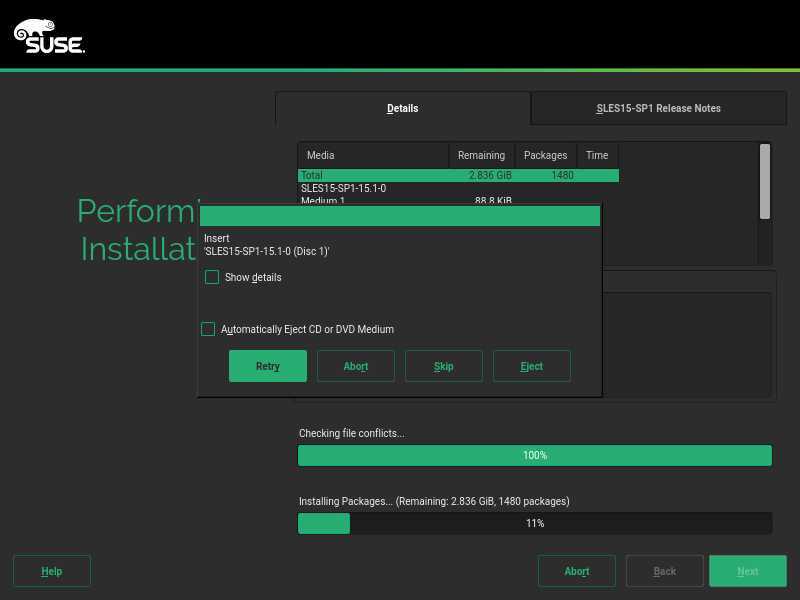
Task: Sort by Packages column header
Action: [x=545, y=155]
